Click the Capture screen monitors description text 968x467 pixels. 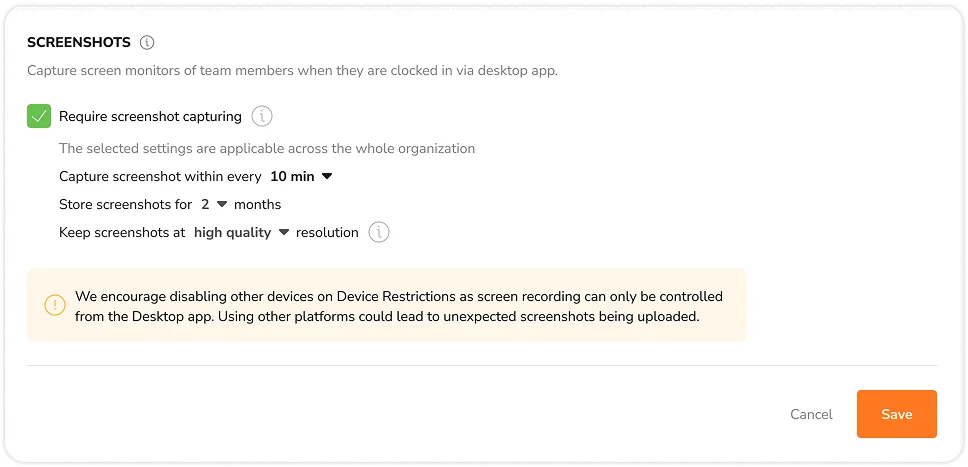(x=293, y=70)
